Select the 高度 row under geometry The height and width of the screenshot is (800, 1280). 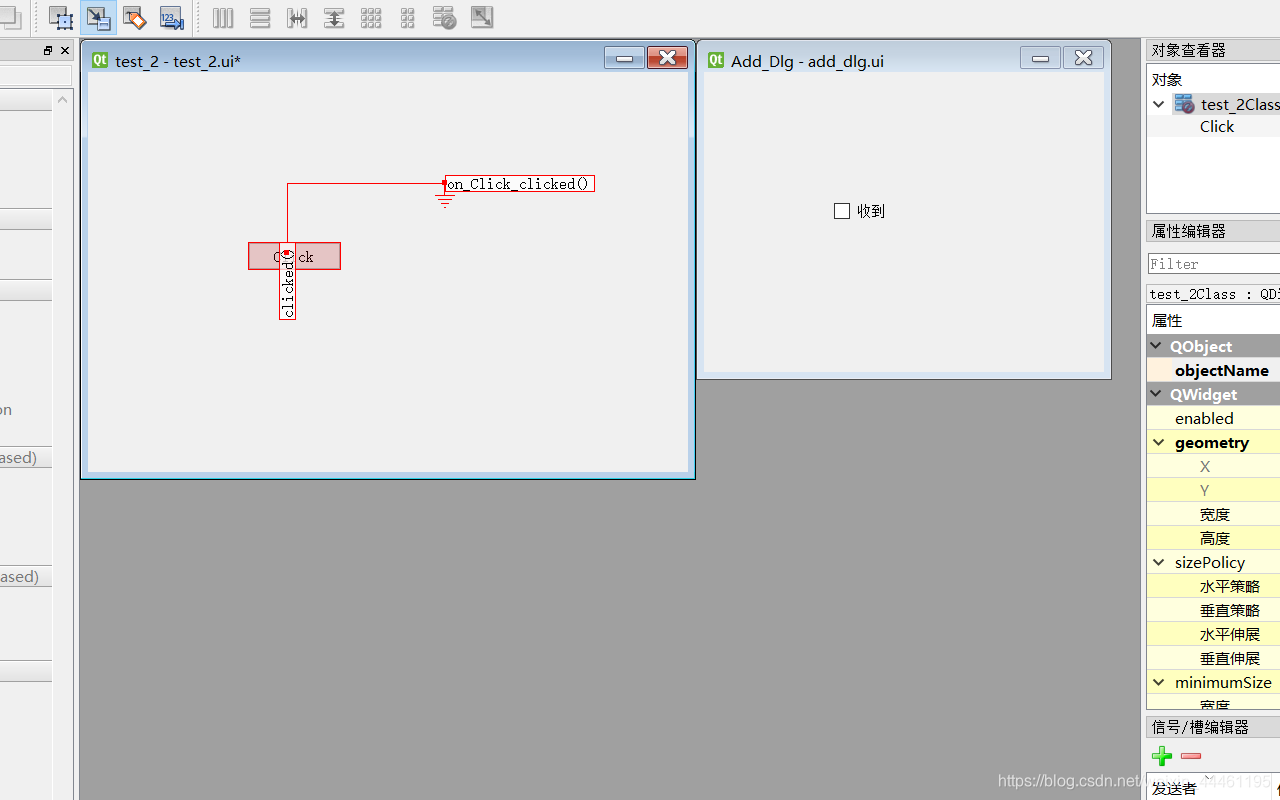1213,538
